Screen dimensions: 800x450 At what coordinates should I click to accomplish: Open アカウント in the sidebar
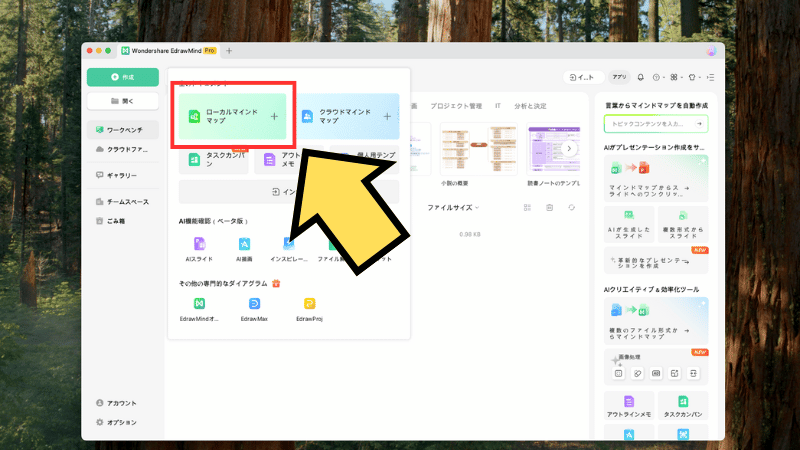click(117, 403)
